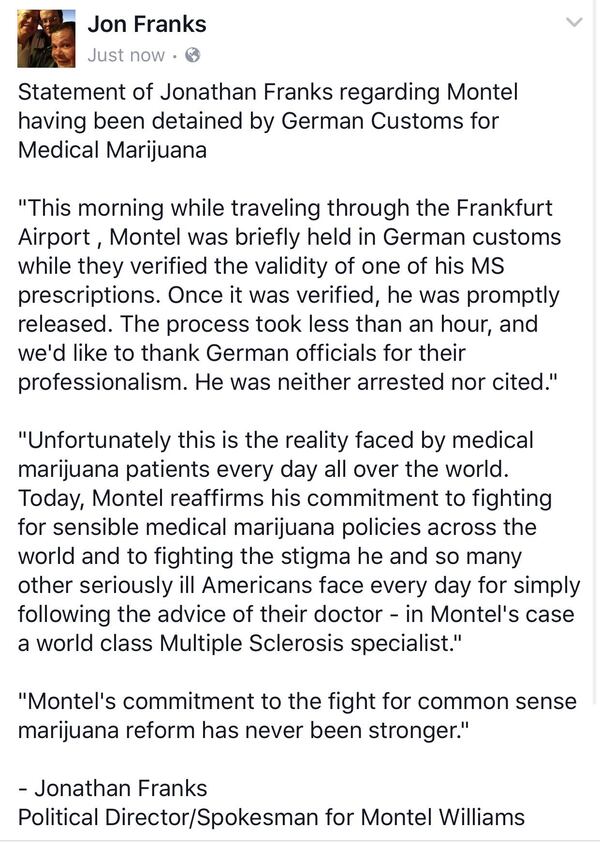Expand the post options chevron
Screen dimensions: 600x843
pos(575,22)
